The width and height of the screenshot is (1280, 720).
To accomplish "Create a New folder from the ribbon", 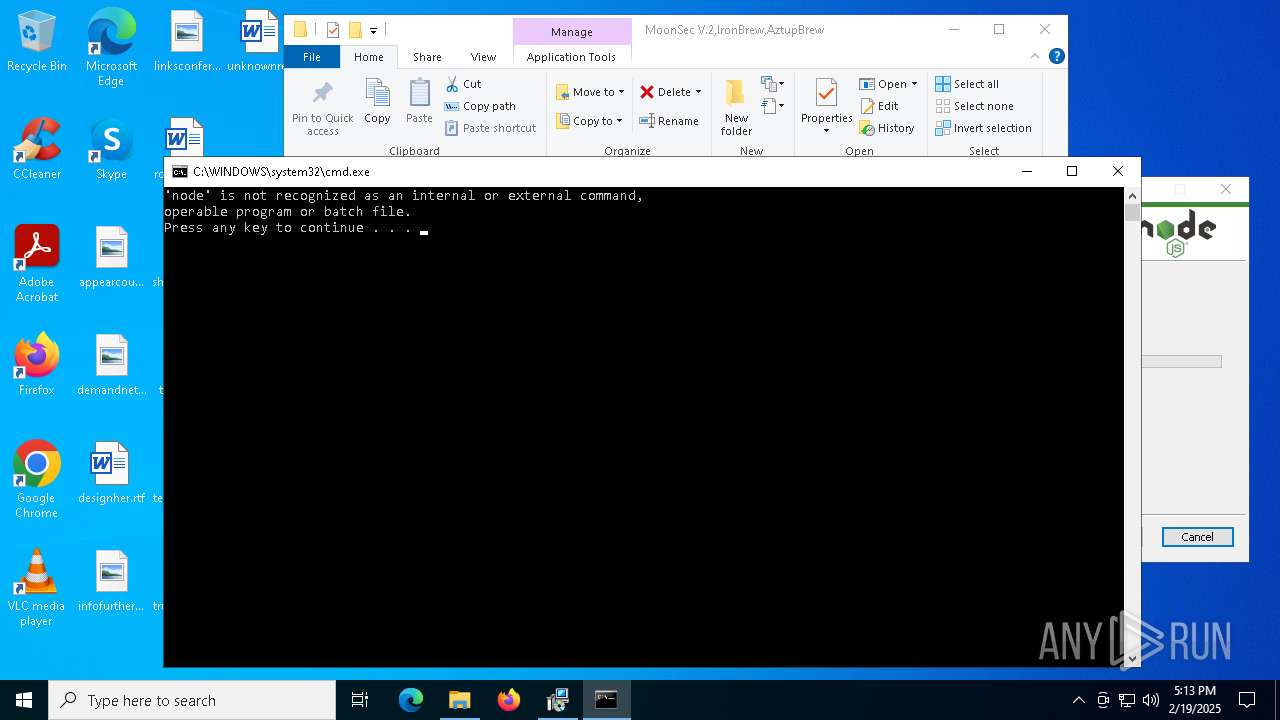I will click(x=736, y=108).
